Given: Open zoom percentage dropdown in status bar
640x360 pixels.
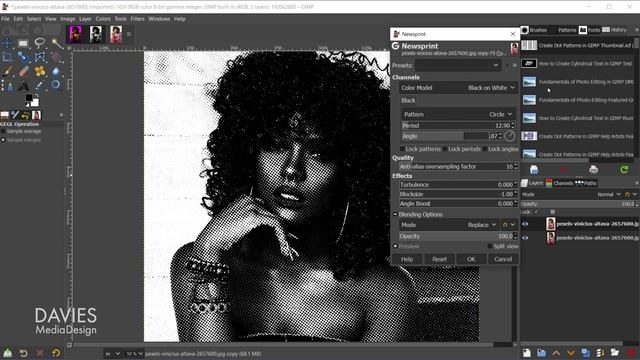Looking at the screenshot, I should coord(134,354).
